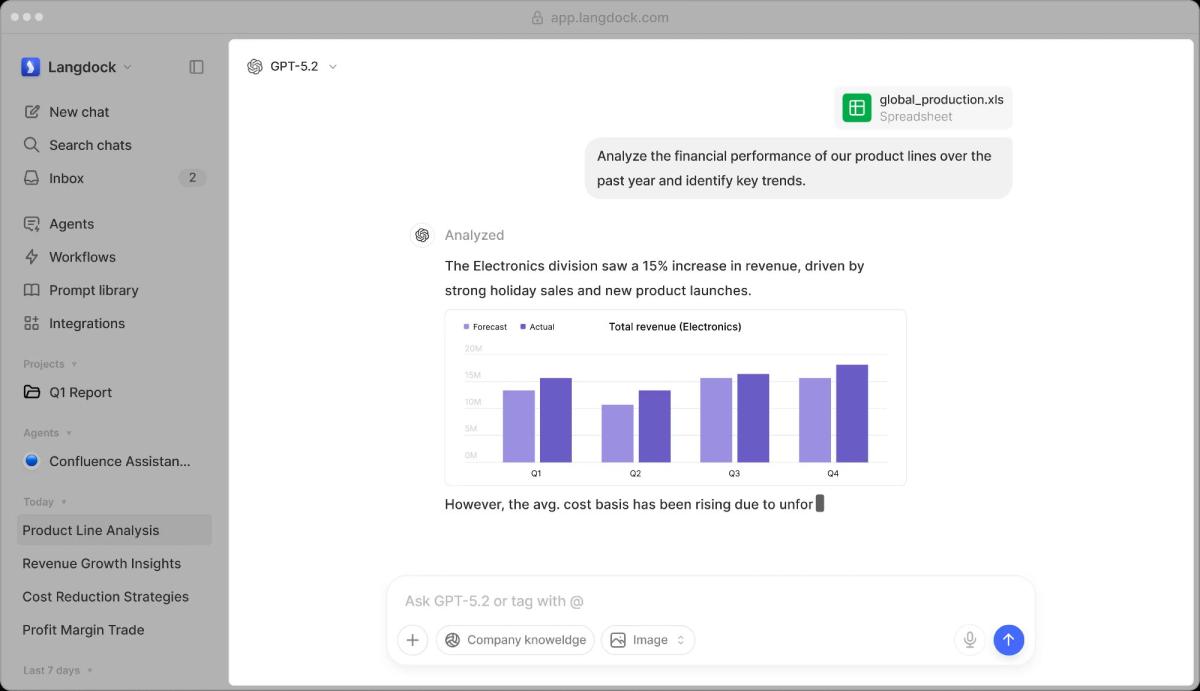Expand the Langdock workspace menu
Image resolution: width=1200 pixels, height=691 pixels.
pyautogui.click(x=77, y=67)
